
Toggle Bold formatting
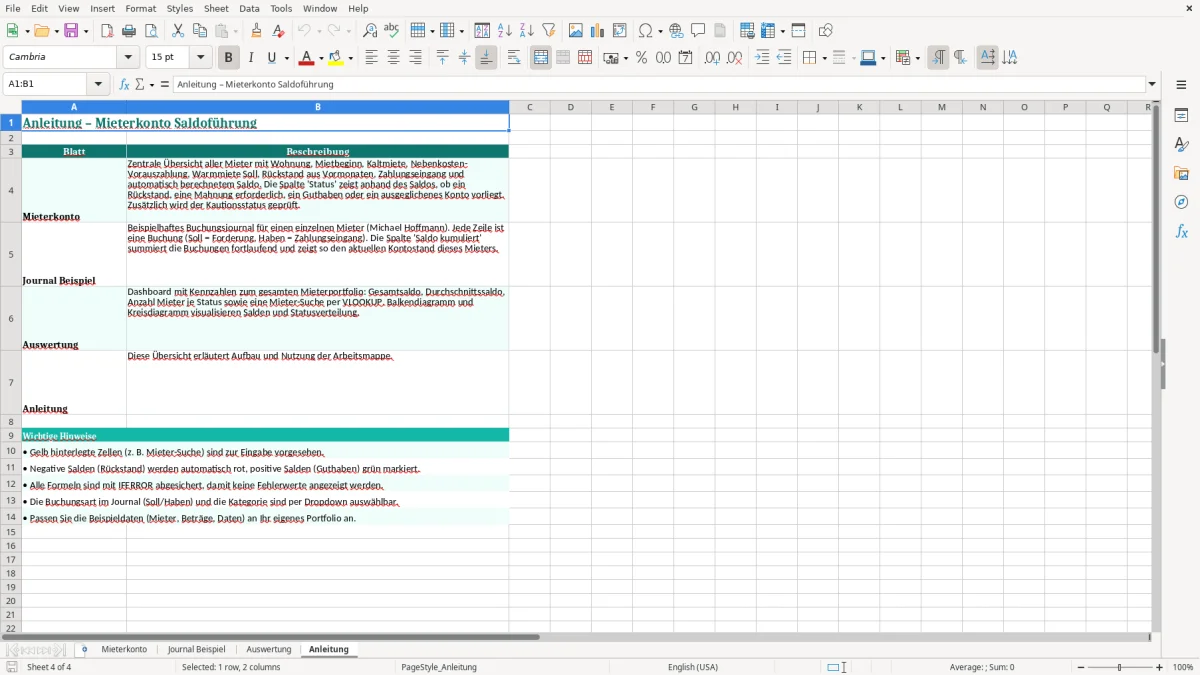click(x=228, y=58)
